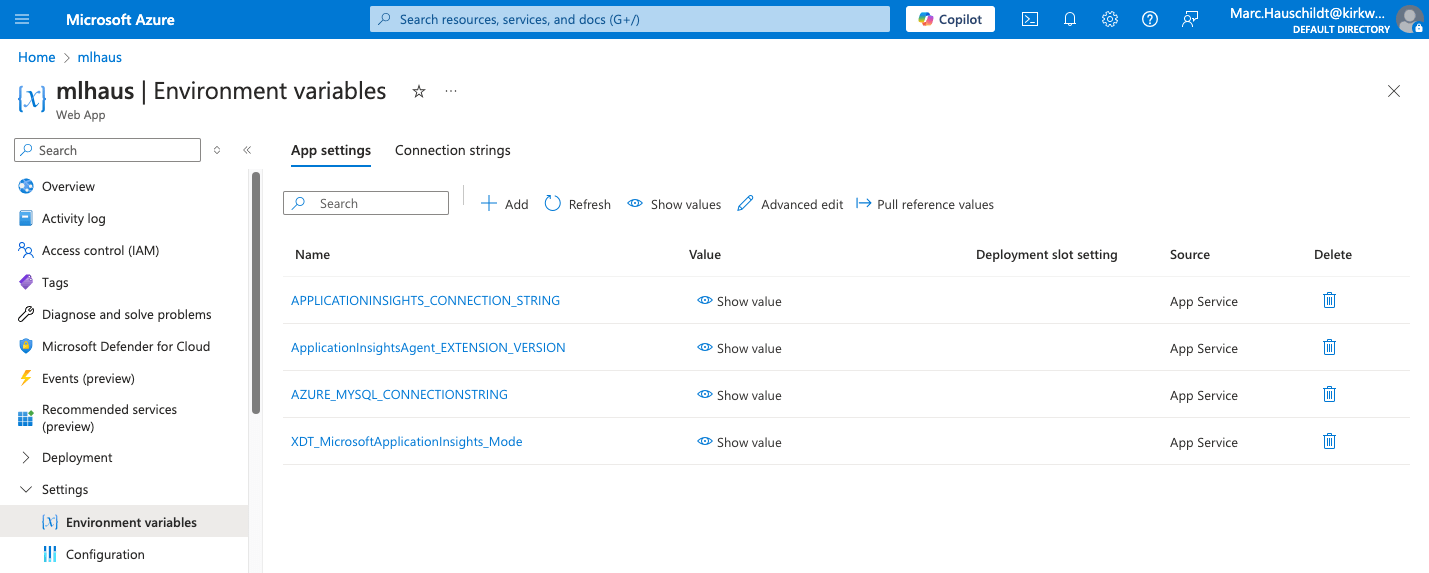Image resolution: width=1429 pixels, height=573 pixels.
Task: Expand the Deployment section in the sidebar
Action: [x=26, y=457]
